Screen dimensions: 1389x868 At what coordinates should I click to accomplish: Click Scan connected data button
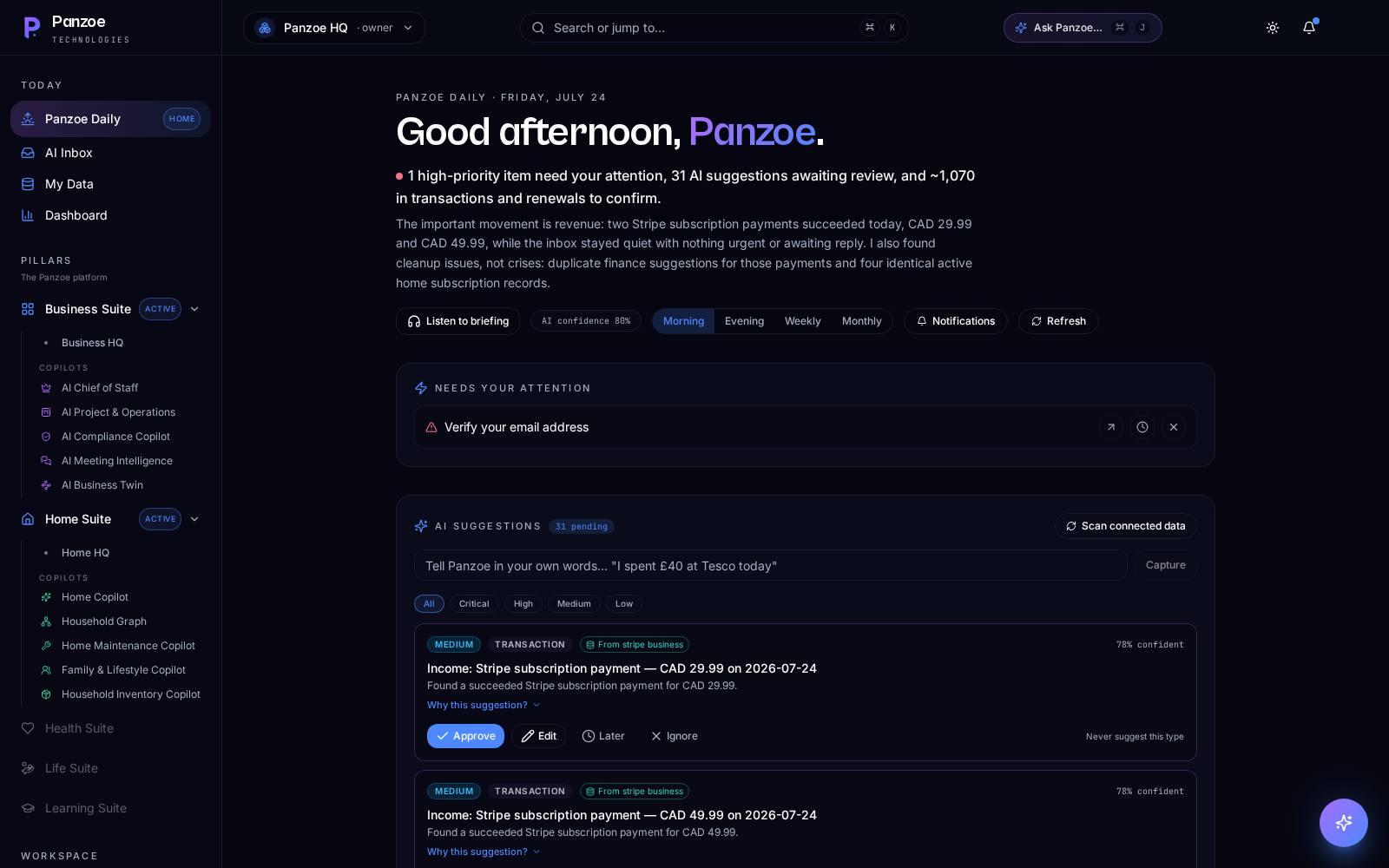[1126, 526]
